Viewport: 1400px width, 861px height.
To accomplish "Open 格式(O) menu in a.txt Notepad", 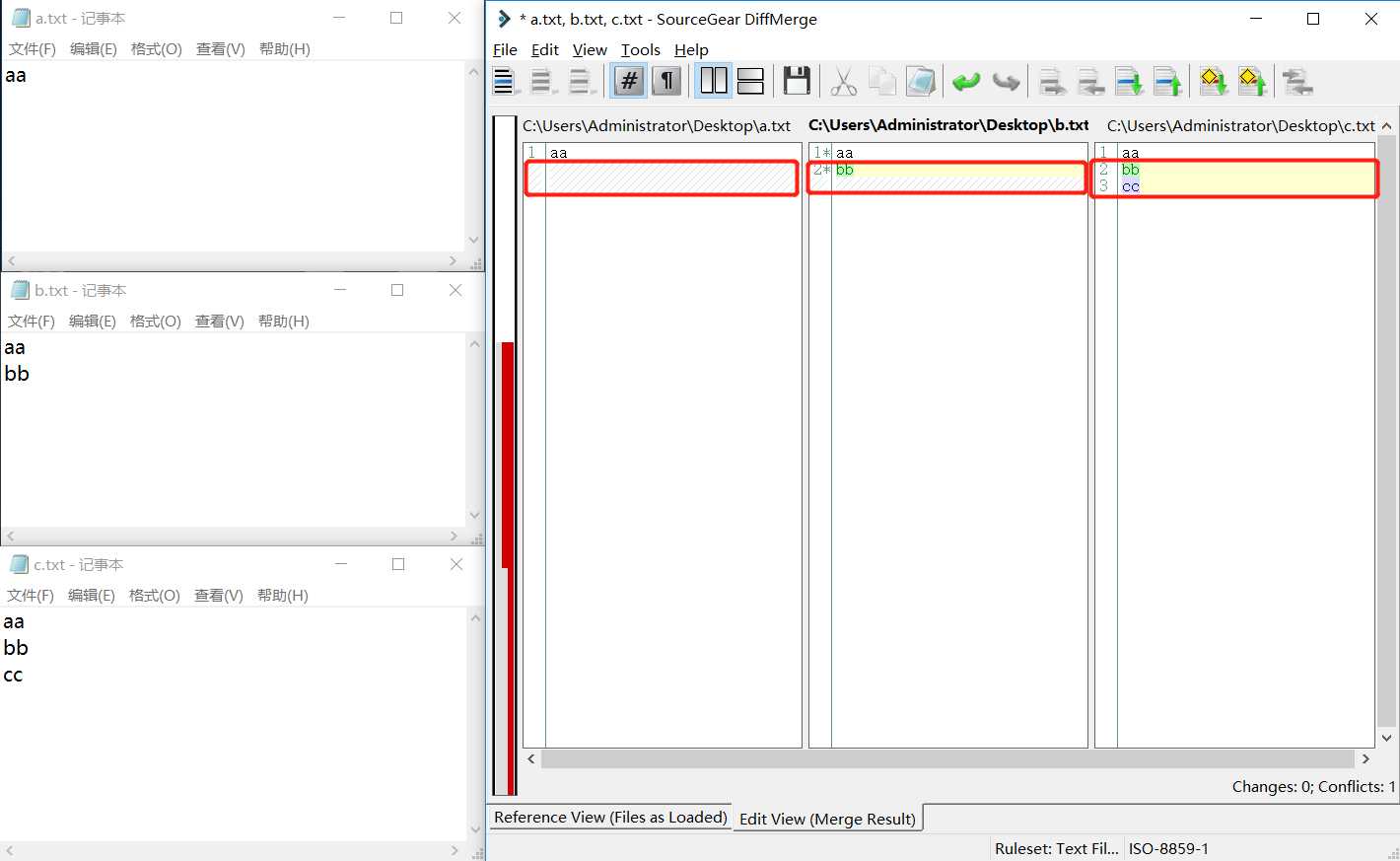I will click(x=157, y=48).
